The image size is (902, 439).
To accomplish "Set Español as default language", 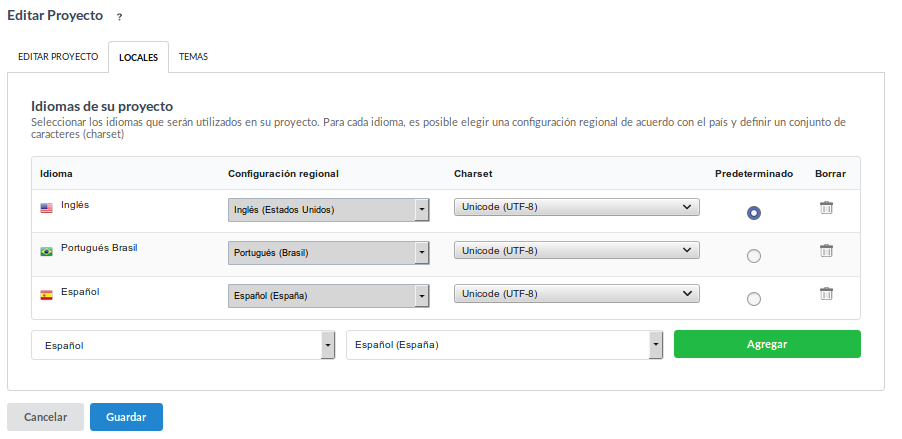I will click(754, 299).
